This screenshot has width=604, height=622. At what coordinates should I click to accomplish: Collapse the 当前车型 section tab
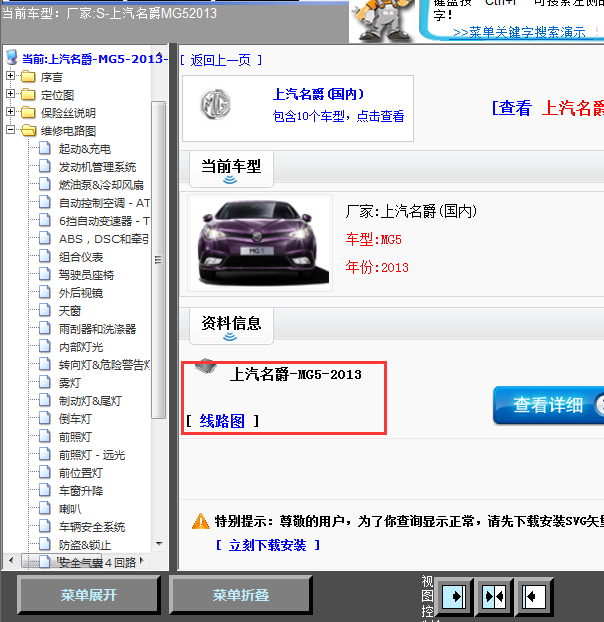(x=231, y=169)
